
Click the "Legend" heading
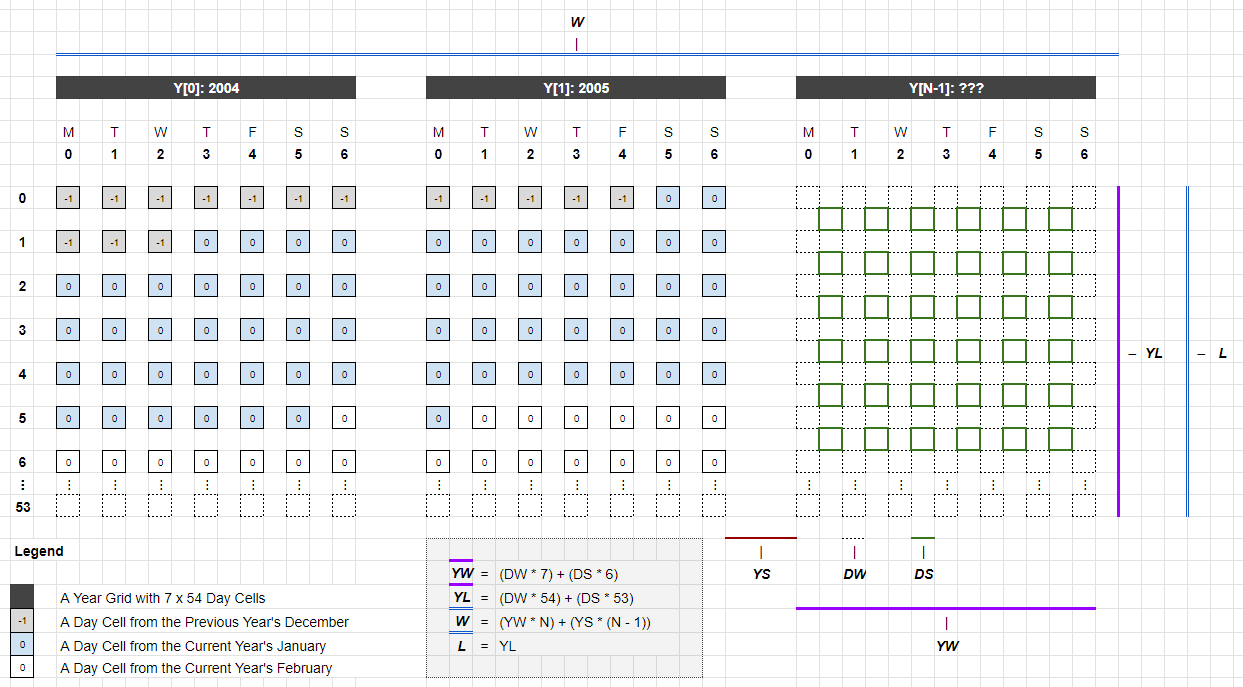coord(39,551)
